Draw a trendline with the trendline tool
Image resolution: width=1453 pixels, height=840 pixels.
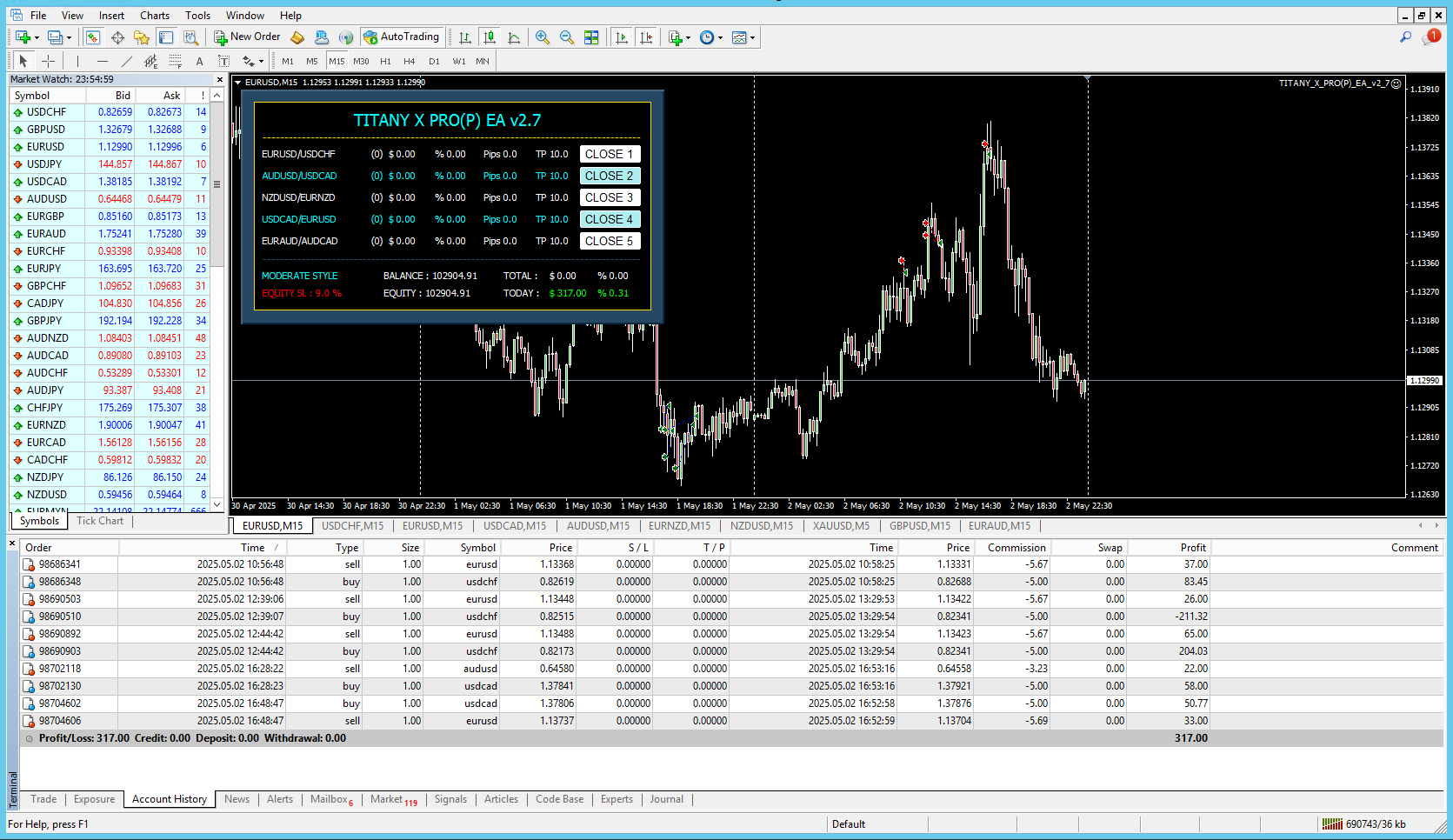click(x=126, y=61)
